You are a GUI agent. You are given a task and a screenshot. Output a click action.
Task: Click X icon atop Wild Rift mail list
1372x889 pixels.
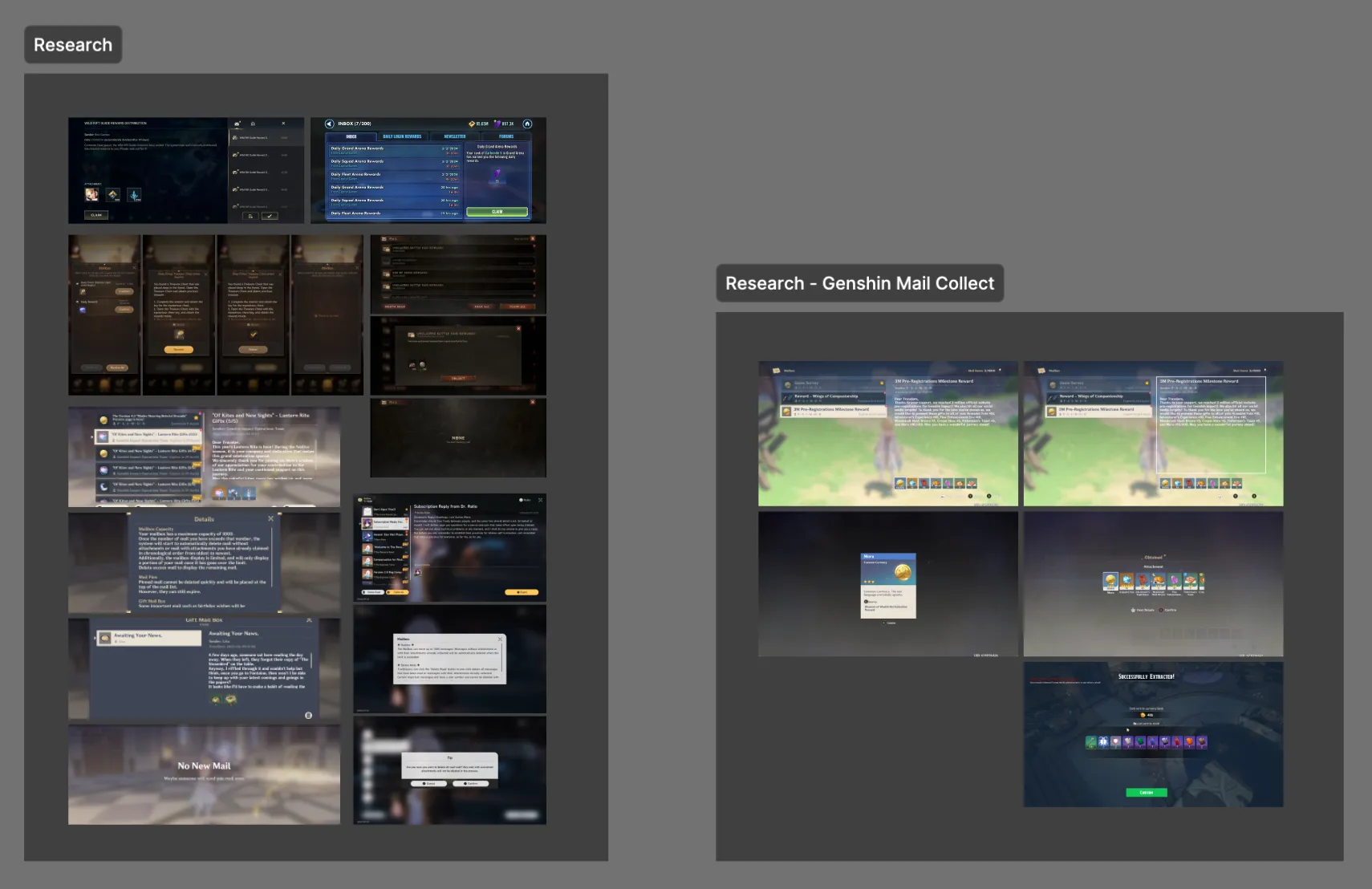point(283,124)
